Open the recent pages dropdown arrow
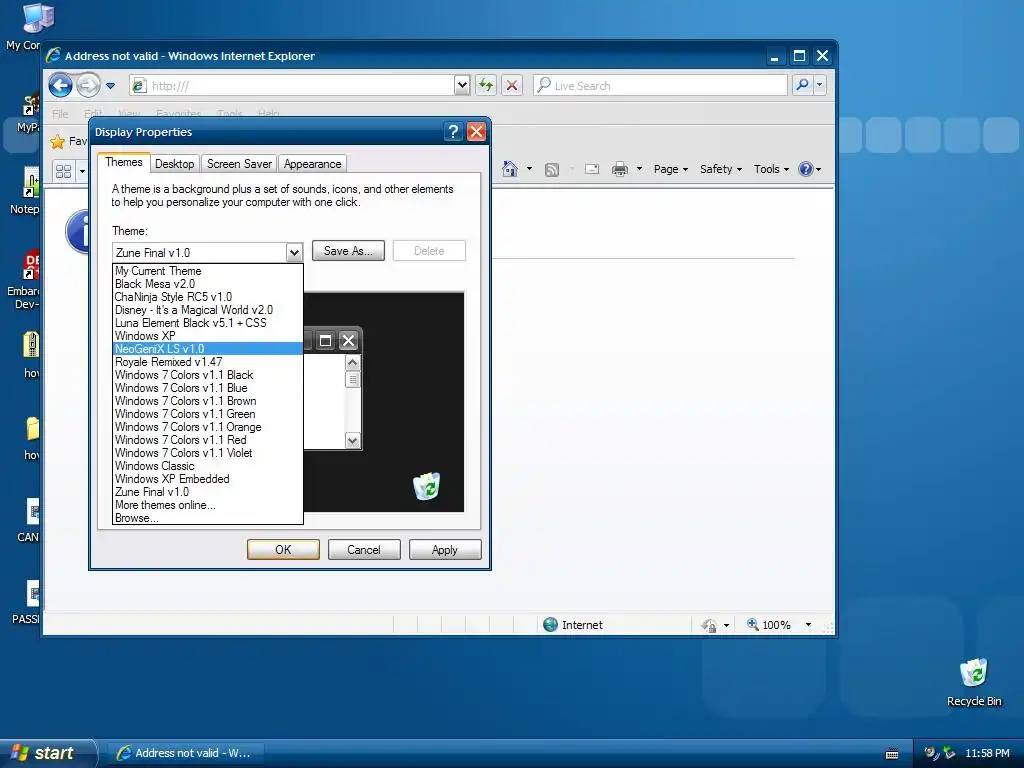Viewport: 1024px width, 768px height. coord(110,86)
